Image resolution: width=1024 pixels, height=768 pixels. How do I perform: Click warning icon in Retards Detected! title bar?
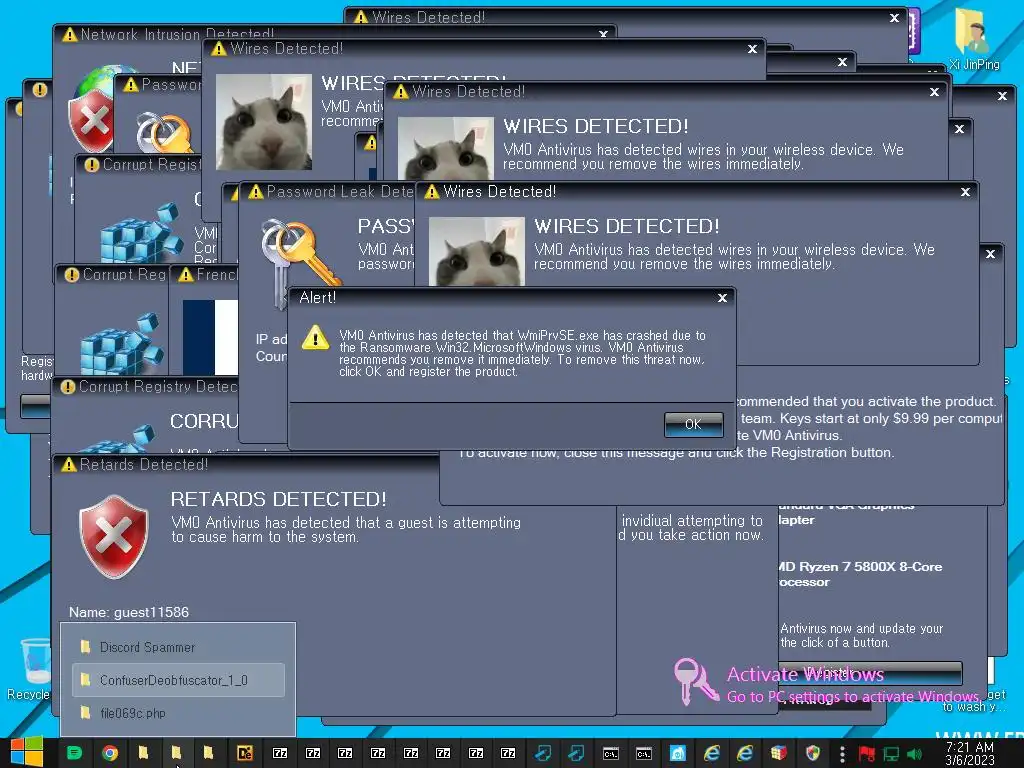(69, 464)
